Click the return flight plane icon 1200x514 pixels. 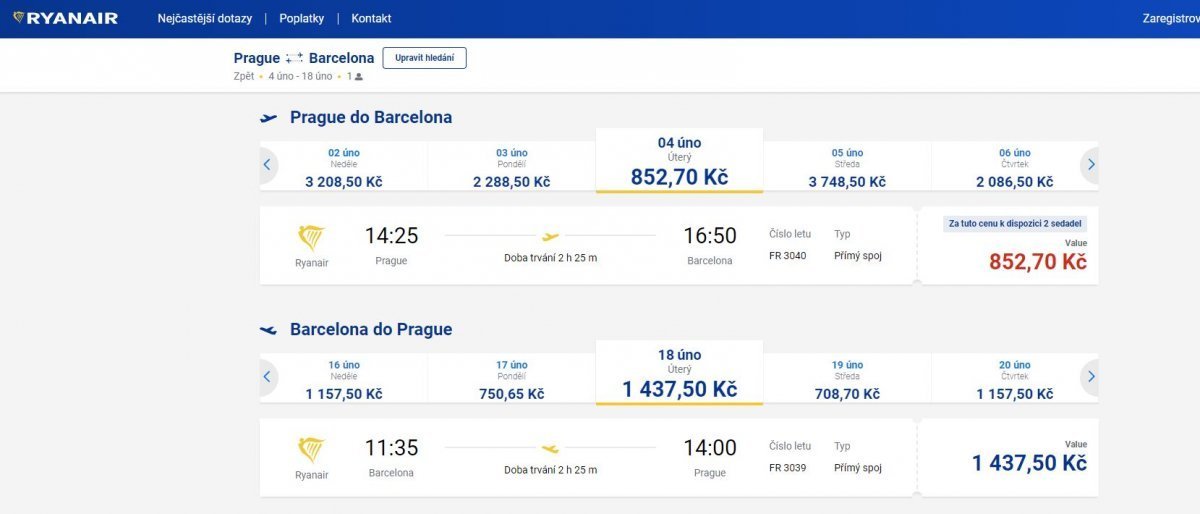[x=268, y=330]
